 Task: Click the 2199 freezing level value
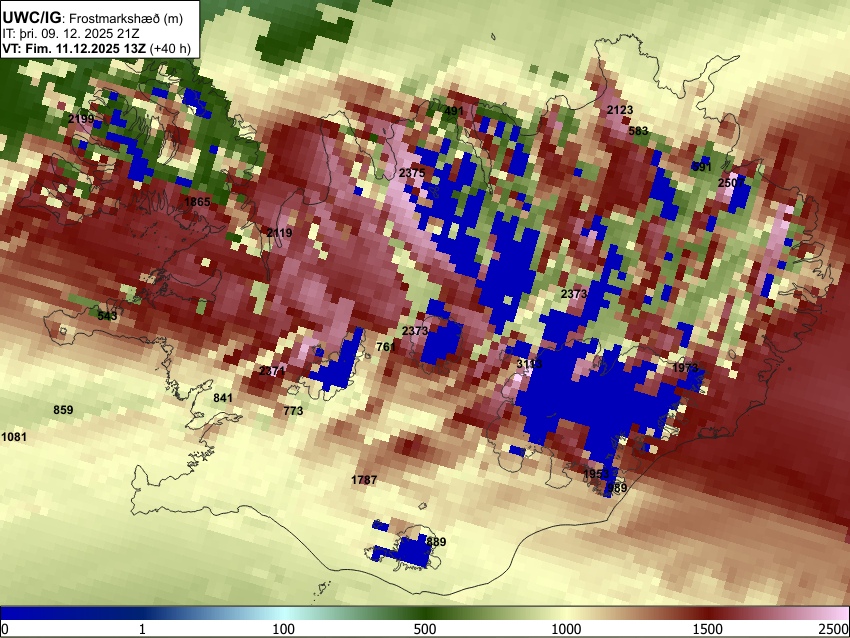click(x=81, y=119)
